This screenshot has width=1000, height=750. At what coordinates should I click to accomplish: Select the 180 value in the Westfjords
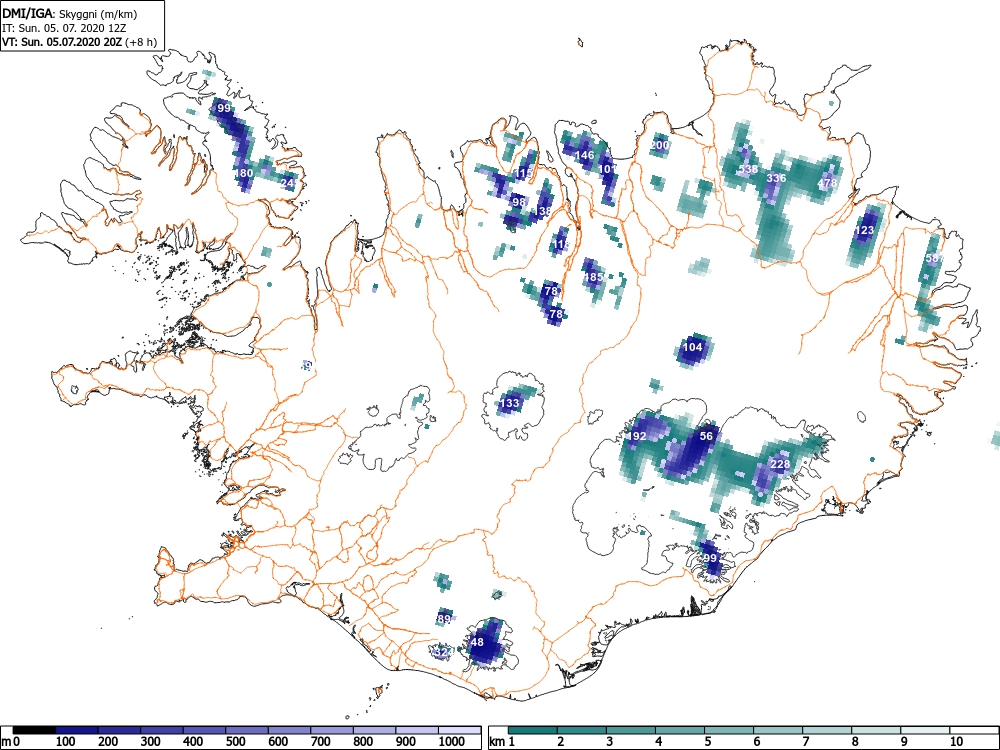[x=244, y=173]
